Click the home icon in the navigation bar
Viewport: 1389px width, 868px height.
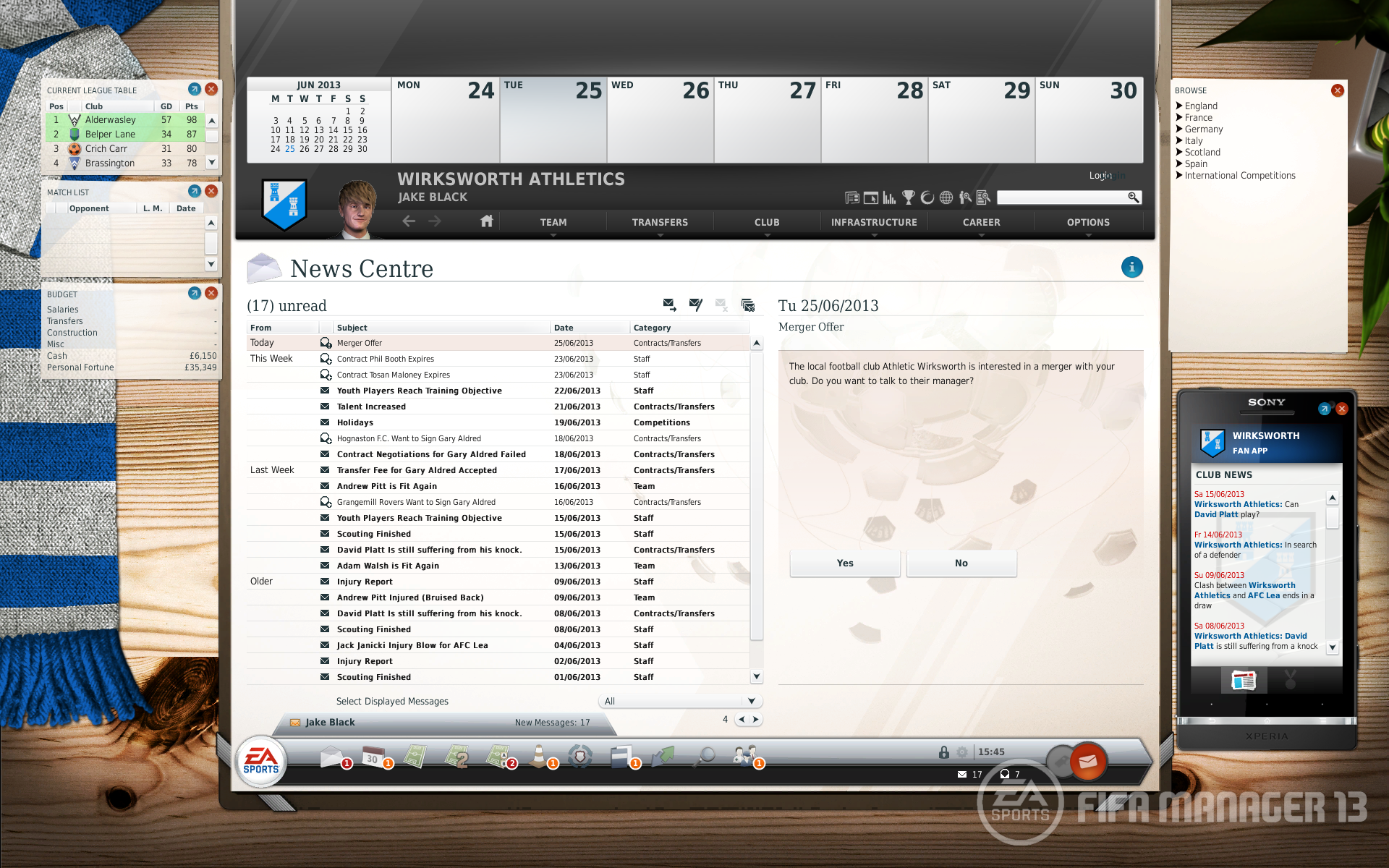pyautogui.click(x=486, y=221)
